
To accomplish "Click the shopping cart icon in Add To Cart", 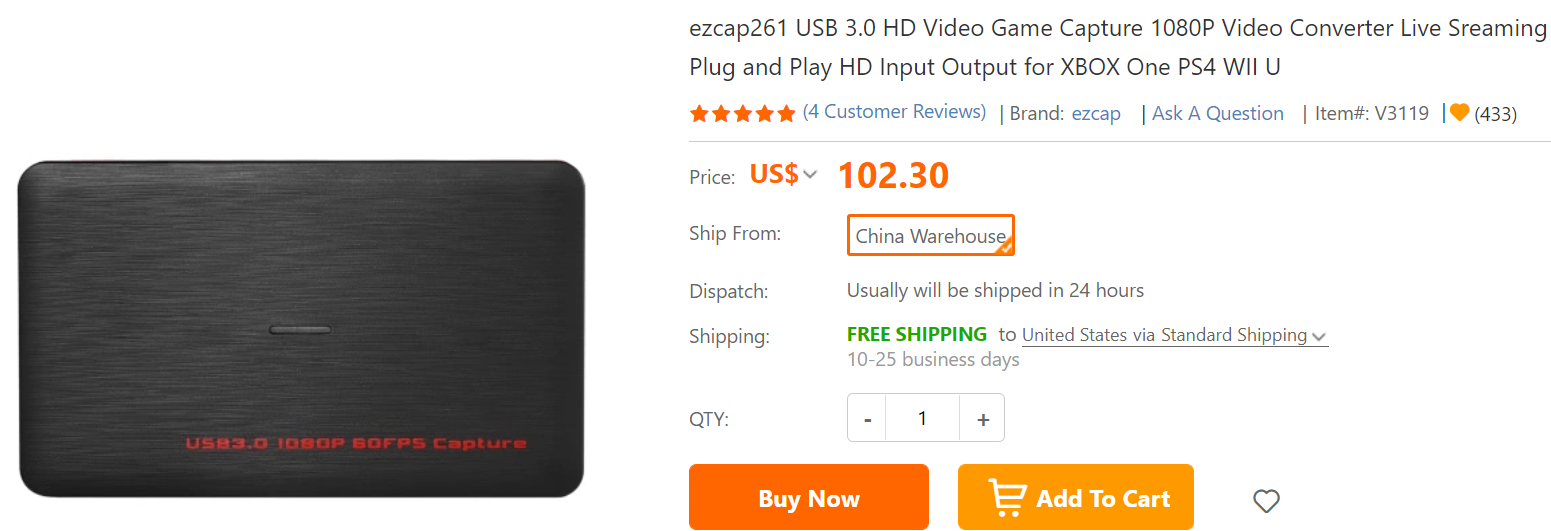I will [x=1008, y=497].
